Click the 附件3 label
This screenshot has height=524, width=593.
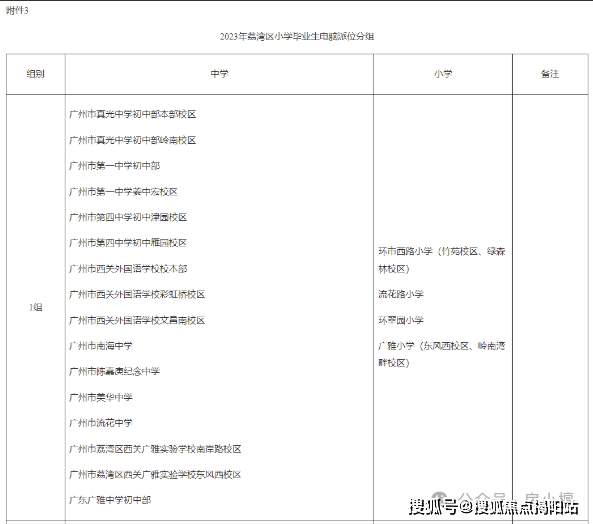click(17, 11)
